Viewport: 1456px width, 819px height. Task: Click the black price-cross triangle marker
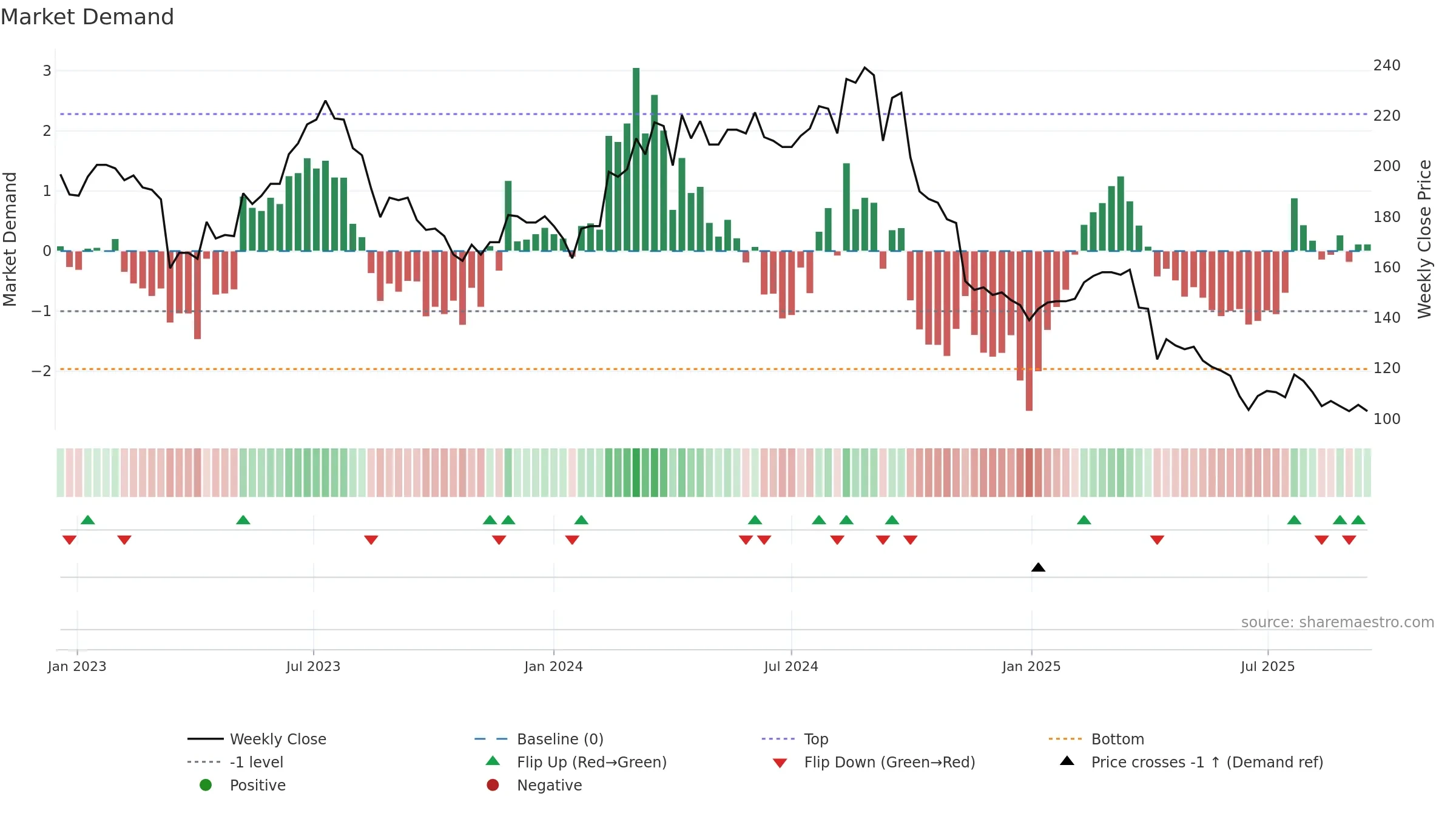tap(1038, 567)
